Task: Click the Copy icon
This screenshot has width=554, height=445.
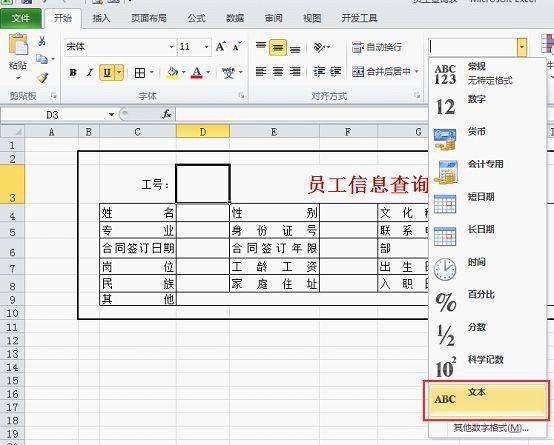Action: click(42, 59)
